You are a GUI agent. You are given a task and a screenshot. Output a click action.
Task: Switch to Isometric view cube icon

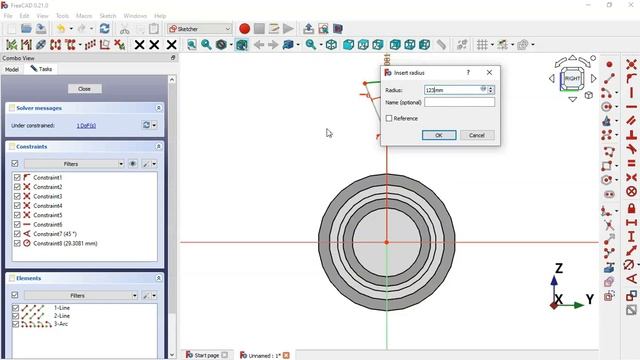tap(331, 44)
